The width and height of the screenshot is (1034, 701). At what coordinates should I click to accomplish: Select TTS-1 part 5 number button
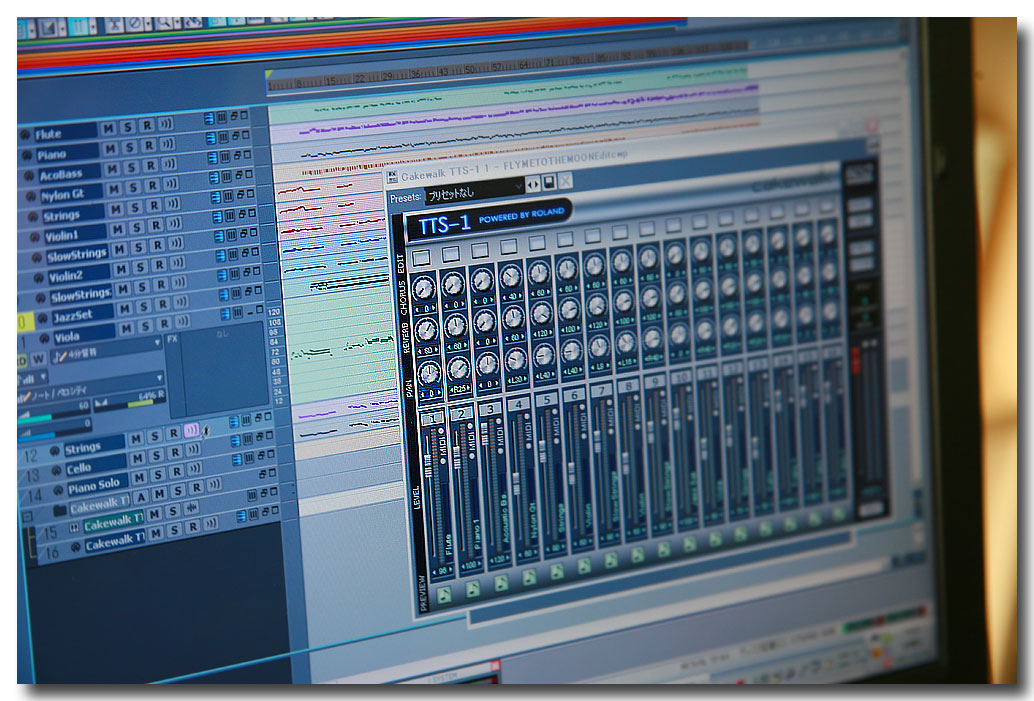click(547, 400)
